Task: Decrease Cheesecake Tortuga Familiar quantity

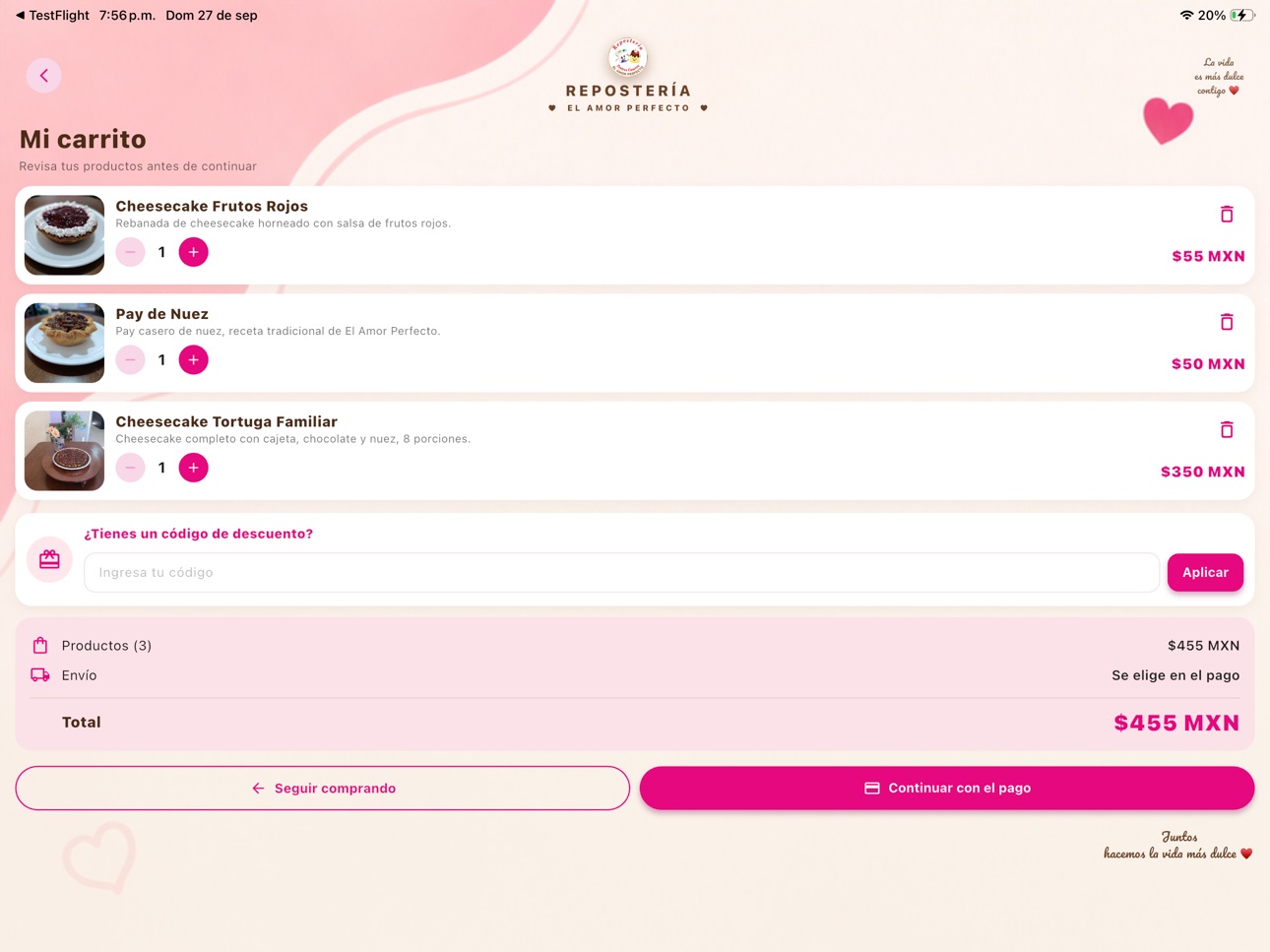Action: [130, 468]
